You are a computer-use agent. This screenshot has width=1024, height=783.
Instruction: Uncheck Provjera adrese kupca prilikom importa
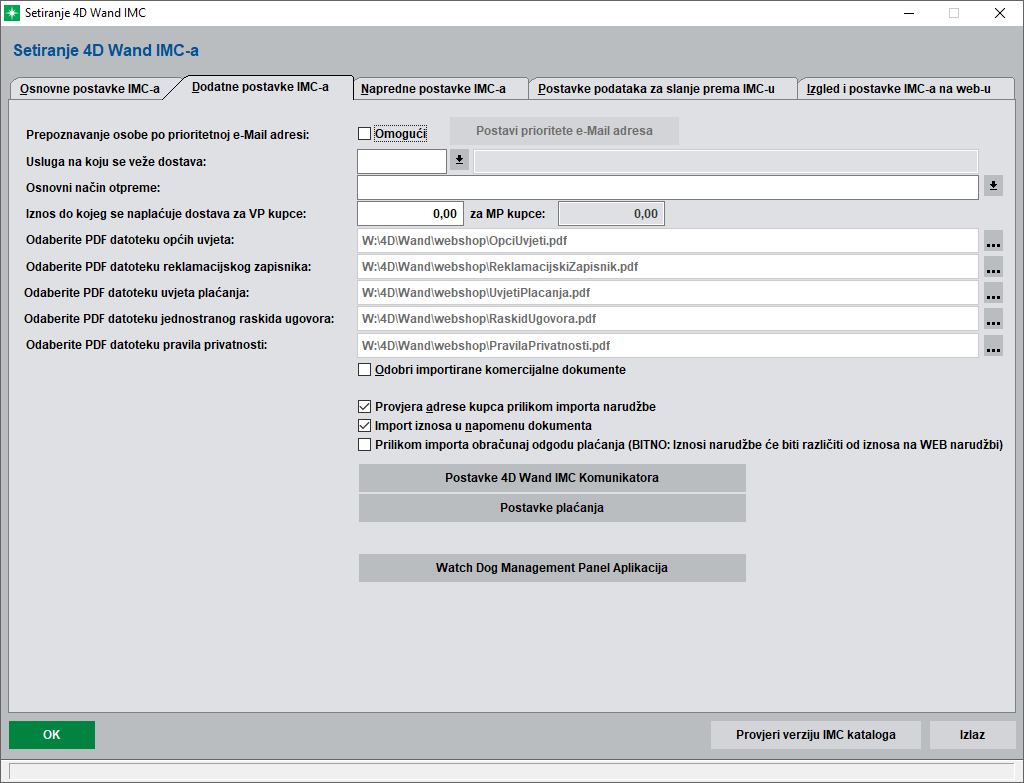pyautogui.click(x=364, y=407)
